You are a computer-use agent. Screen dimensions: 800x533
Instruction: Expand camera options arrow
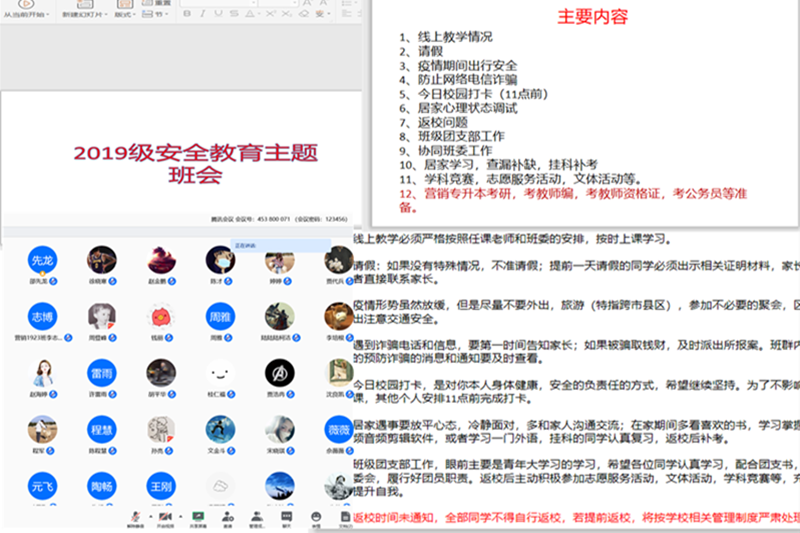[x=178, y=515]
